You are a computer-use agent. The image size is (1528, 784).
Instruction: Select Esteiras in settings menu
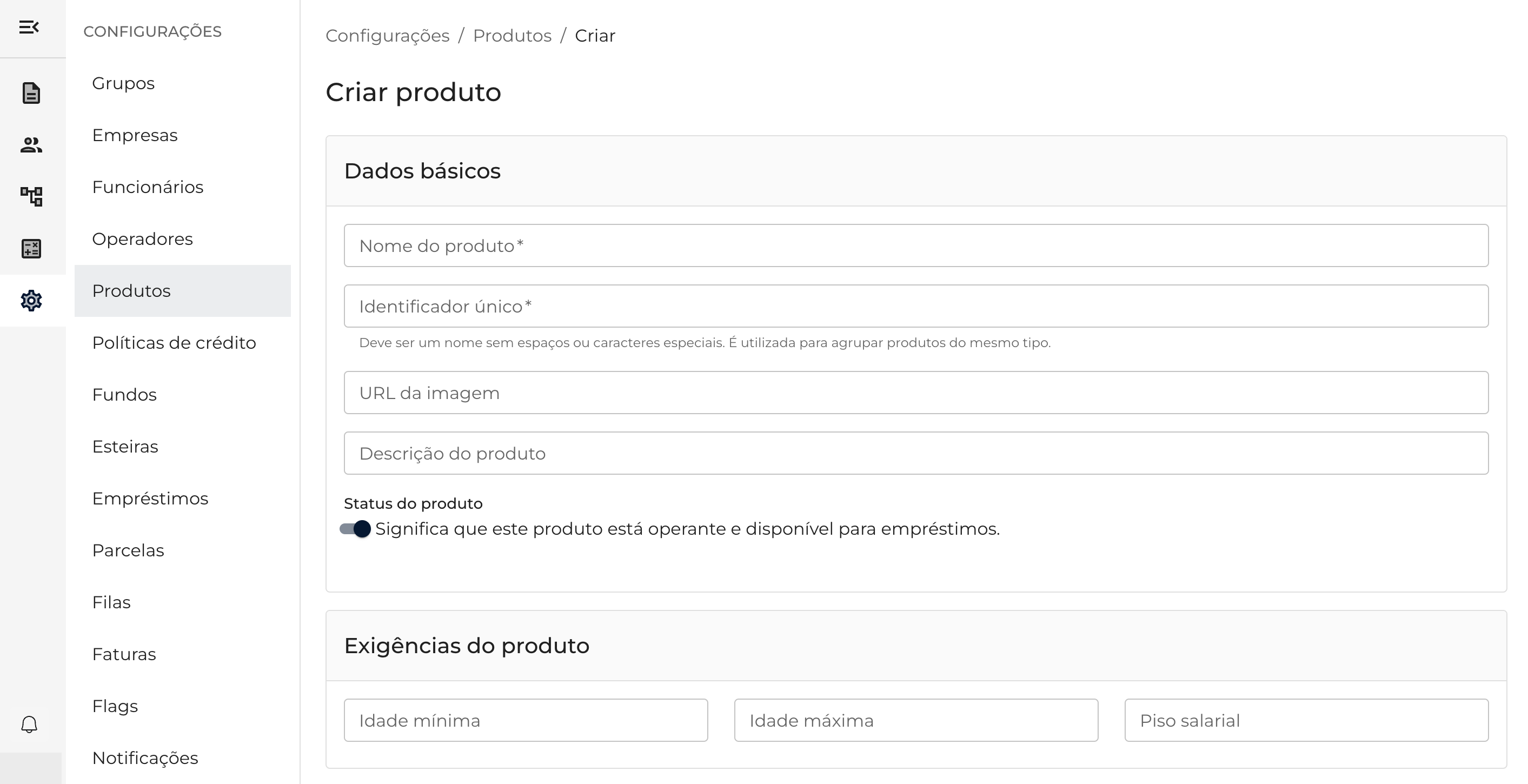click(125, 447)
